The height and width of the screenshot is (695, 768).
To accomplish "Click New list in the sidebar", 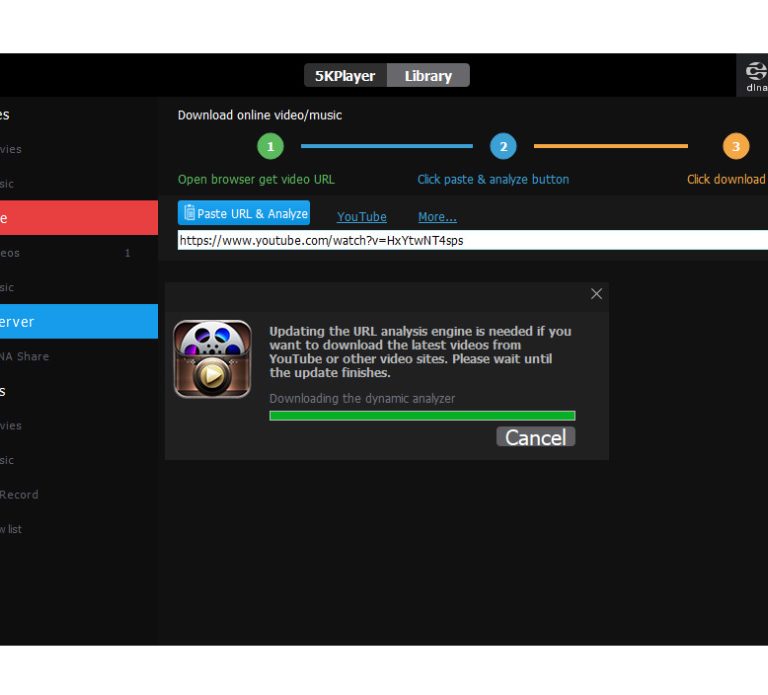I will coord(11,529).
